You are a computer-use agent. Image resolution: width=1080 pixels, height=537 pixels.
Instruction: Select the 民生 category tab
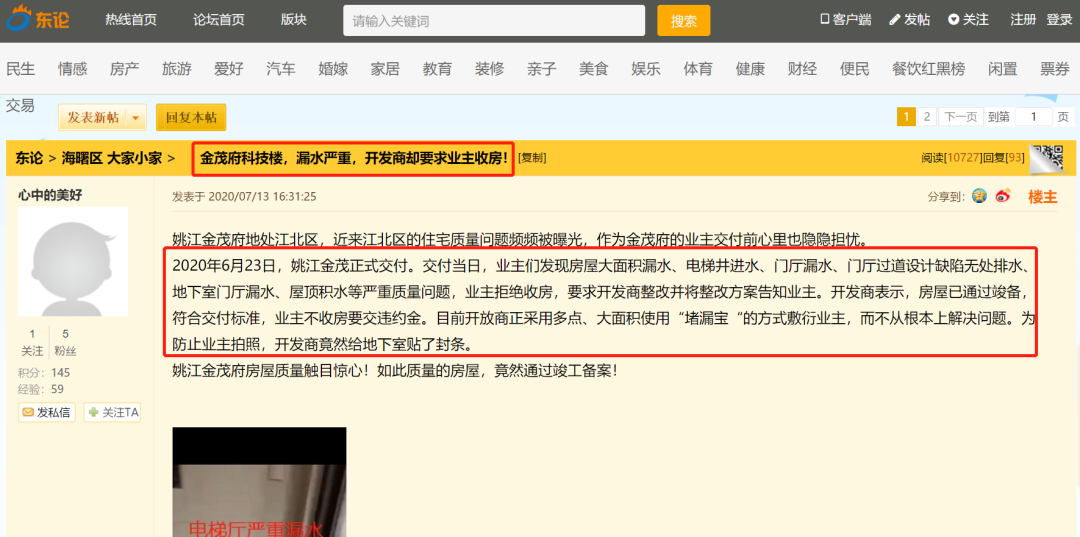(x=21, y=69)
